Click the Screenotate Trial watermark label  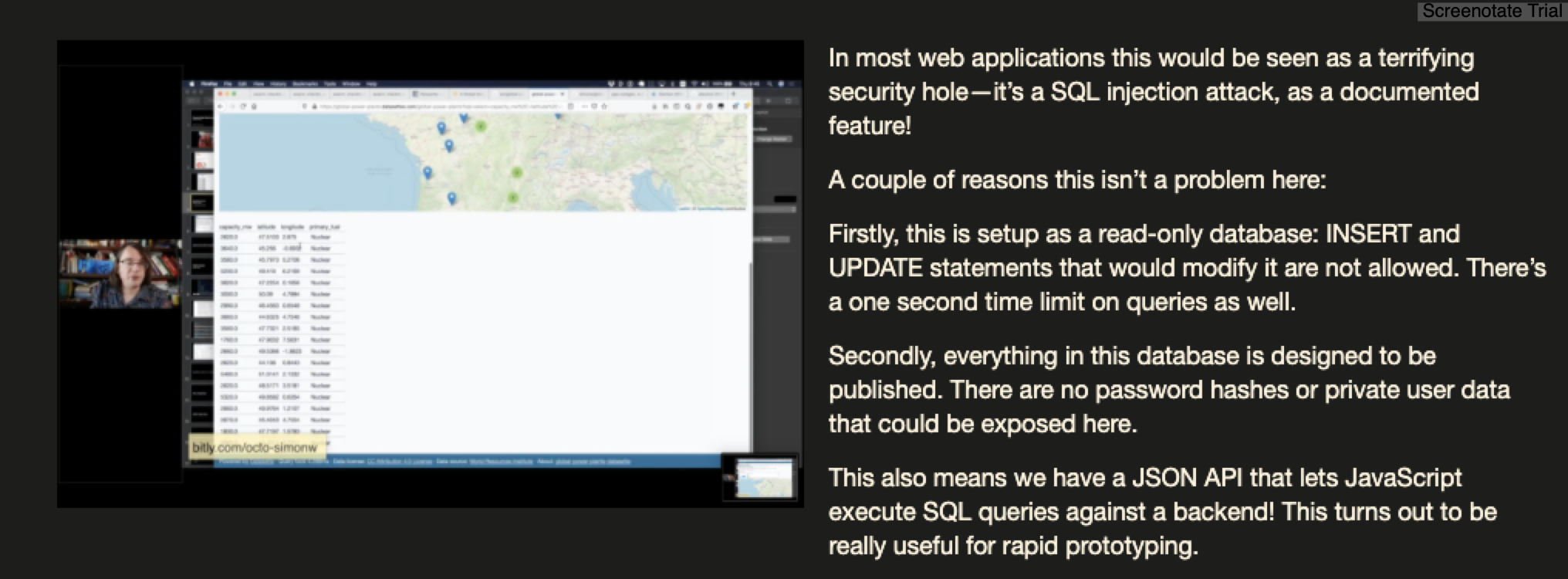(x=1491, y=11)
